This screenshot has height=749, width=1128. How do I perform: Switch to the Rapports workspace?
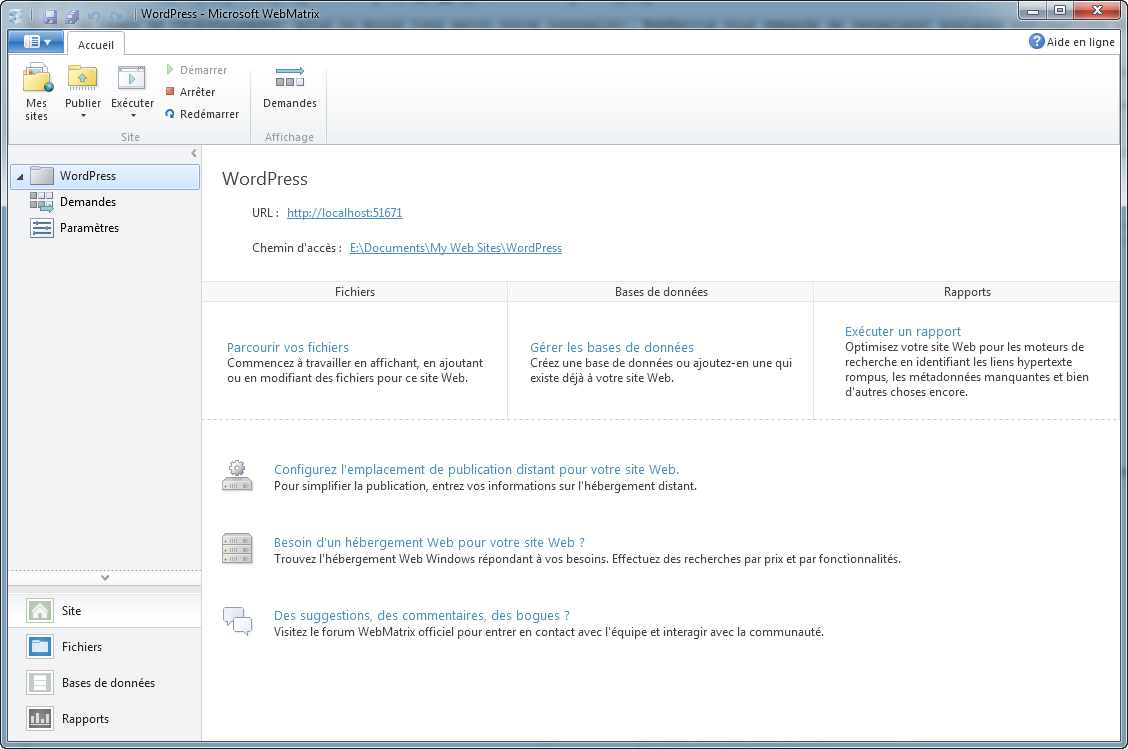(85, 719)
